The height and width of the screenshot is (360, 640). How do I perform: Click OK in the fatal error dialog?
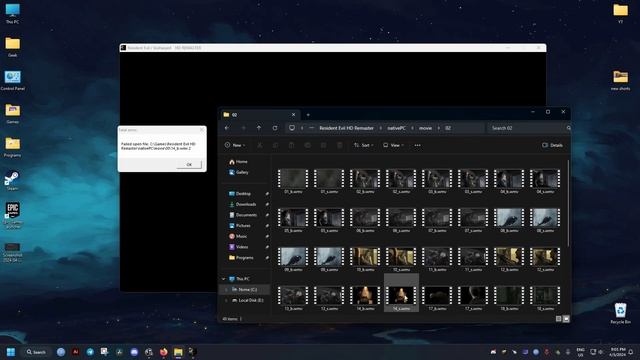coord(189,164)
